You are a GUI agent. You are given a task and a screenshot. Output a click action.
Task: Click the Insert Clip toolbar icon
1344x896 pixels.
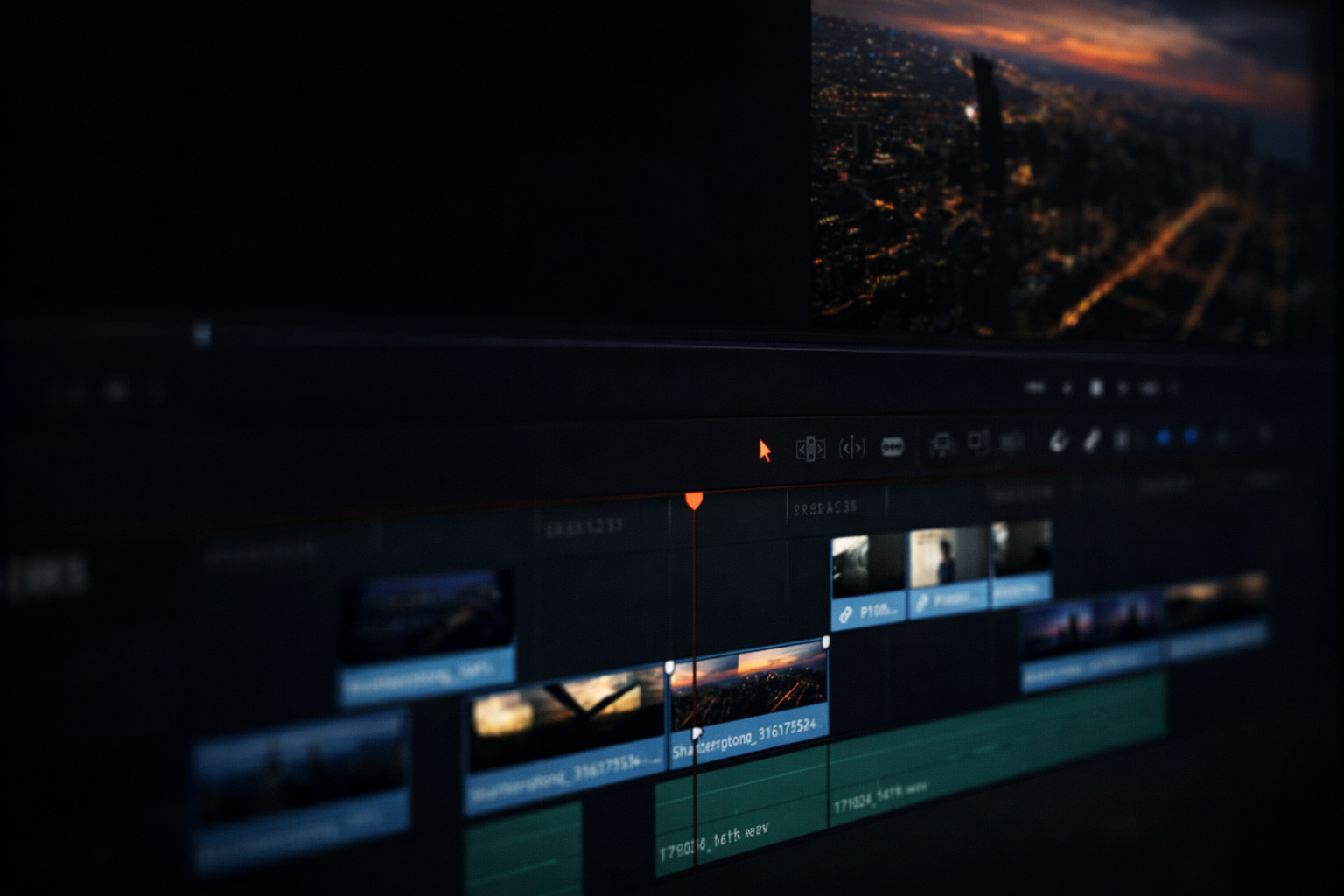(941, 444)
